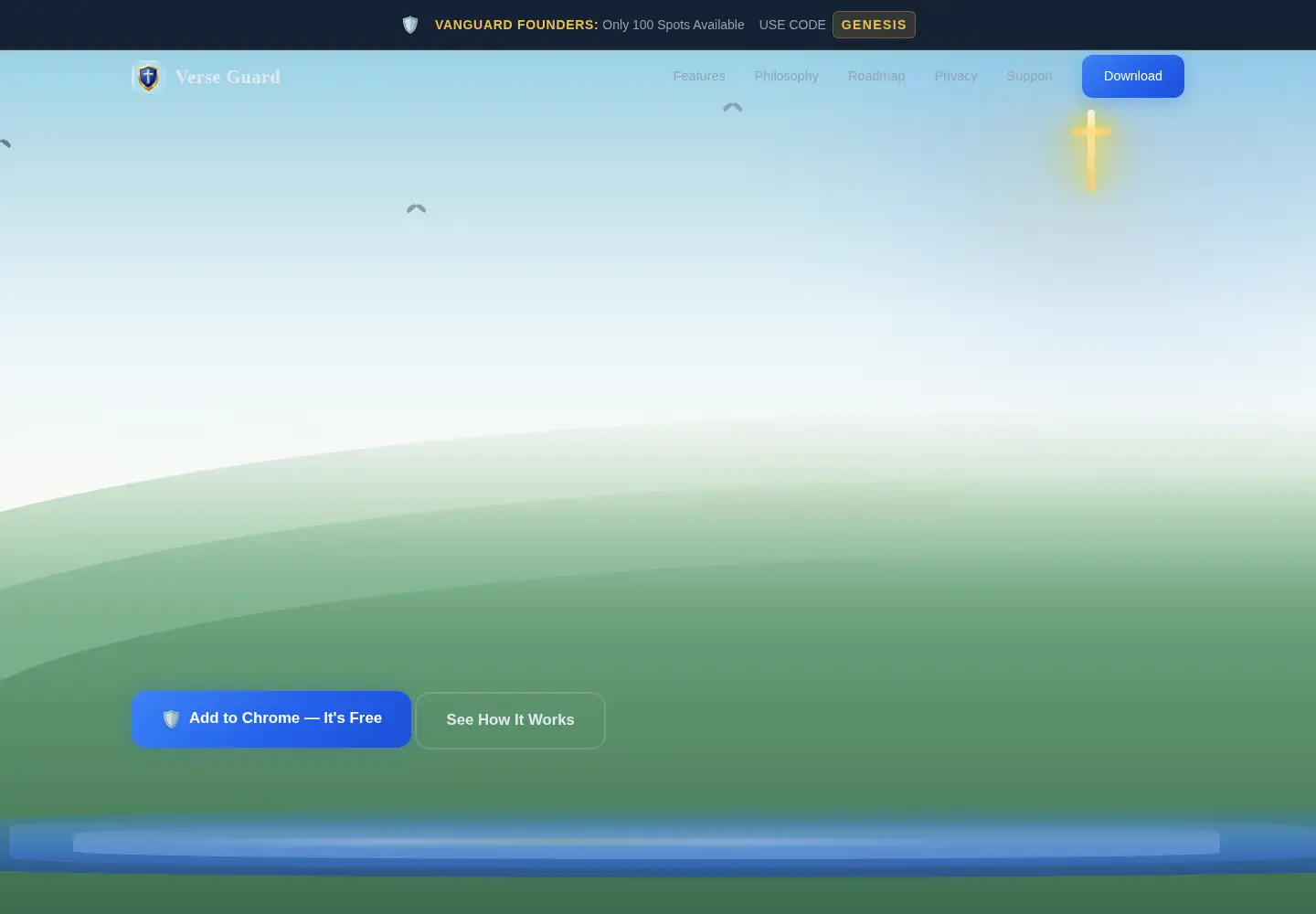Open the Features nav link
This screenshot has width=1316, height=914.
(x=699, y=76)
